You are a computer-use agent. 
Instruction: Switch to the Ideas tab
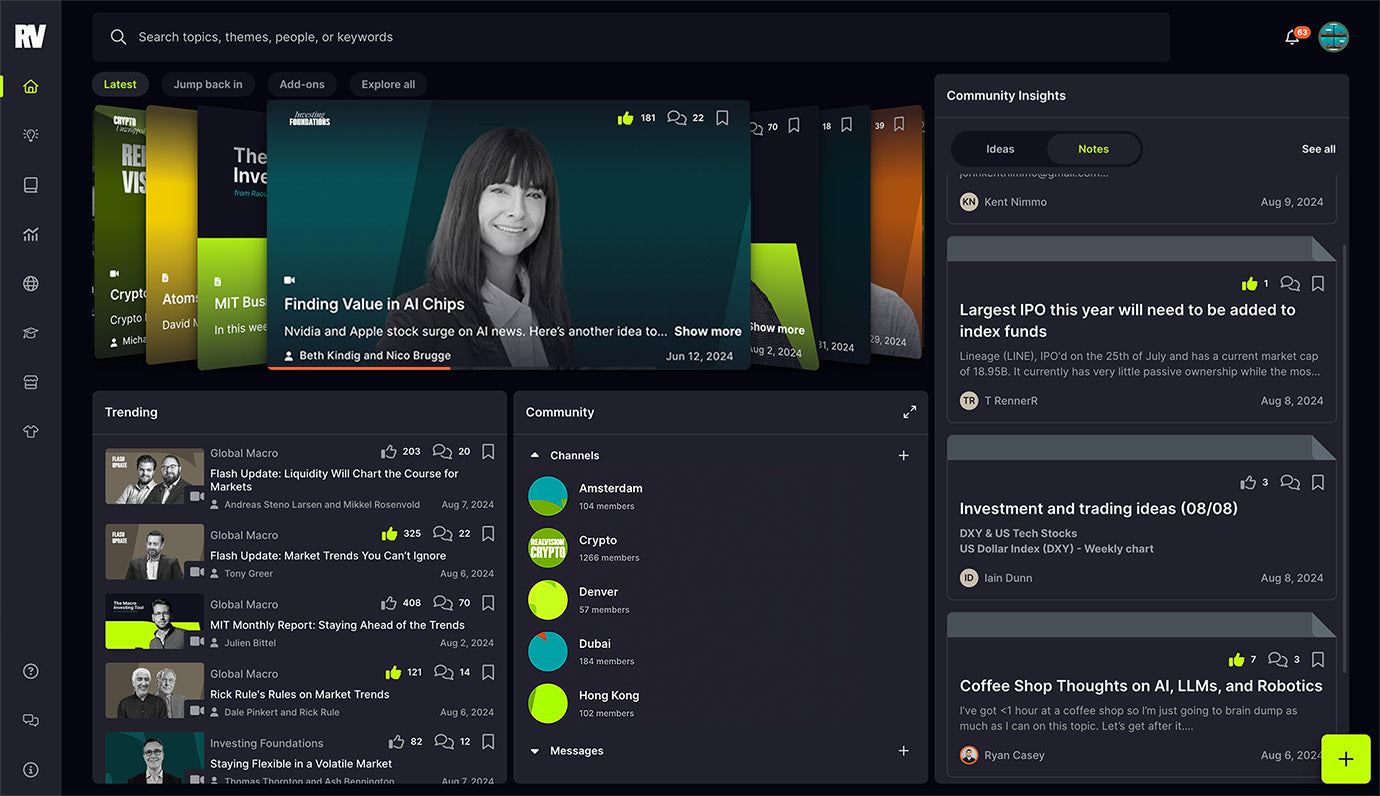tap(1000, 149)
